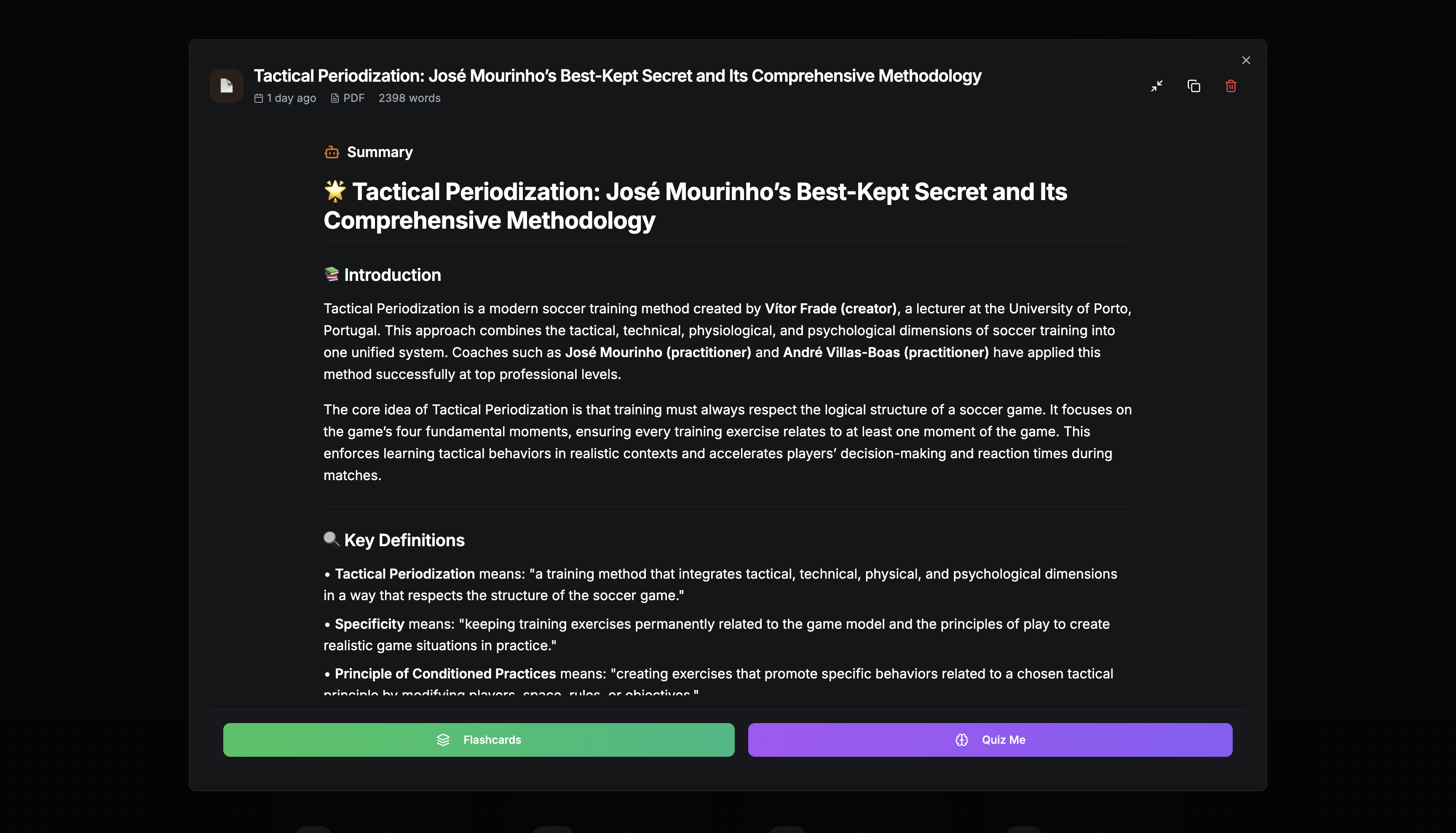Click the 'PDF' label in the header

point(354,98)
